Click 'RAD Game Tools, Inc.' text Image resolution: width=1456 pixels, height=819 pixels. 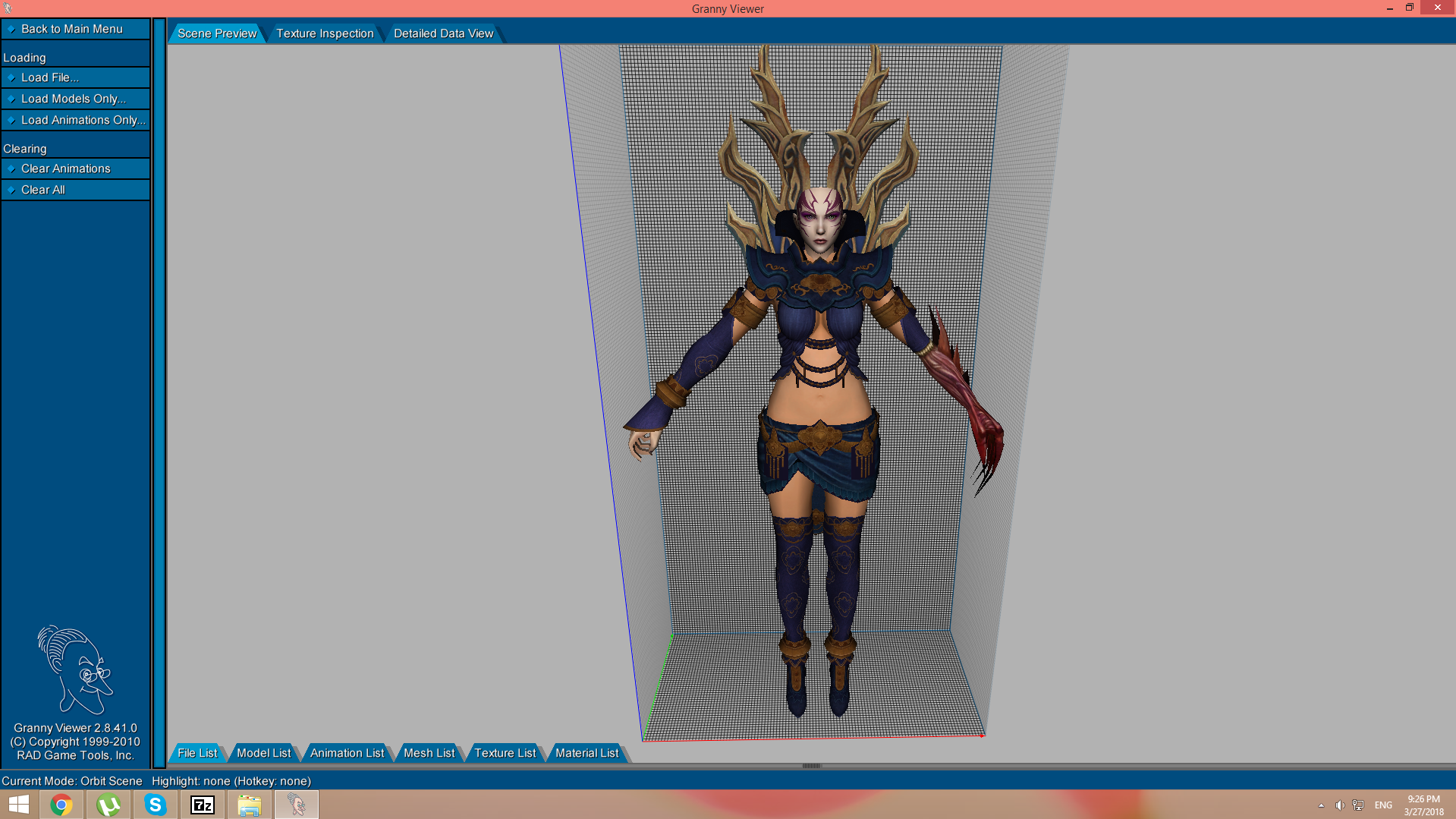tap(75, 755)
